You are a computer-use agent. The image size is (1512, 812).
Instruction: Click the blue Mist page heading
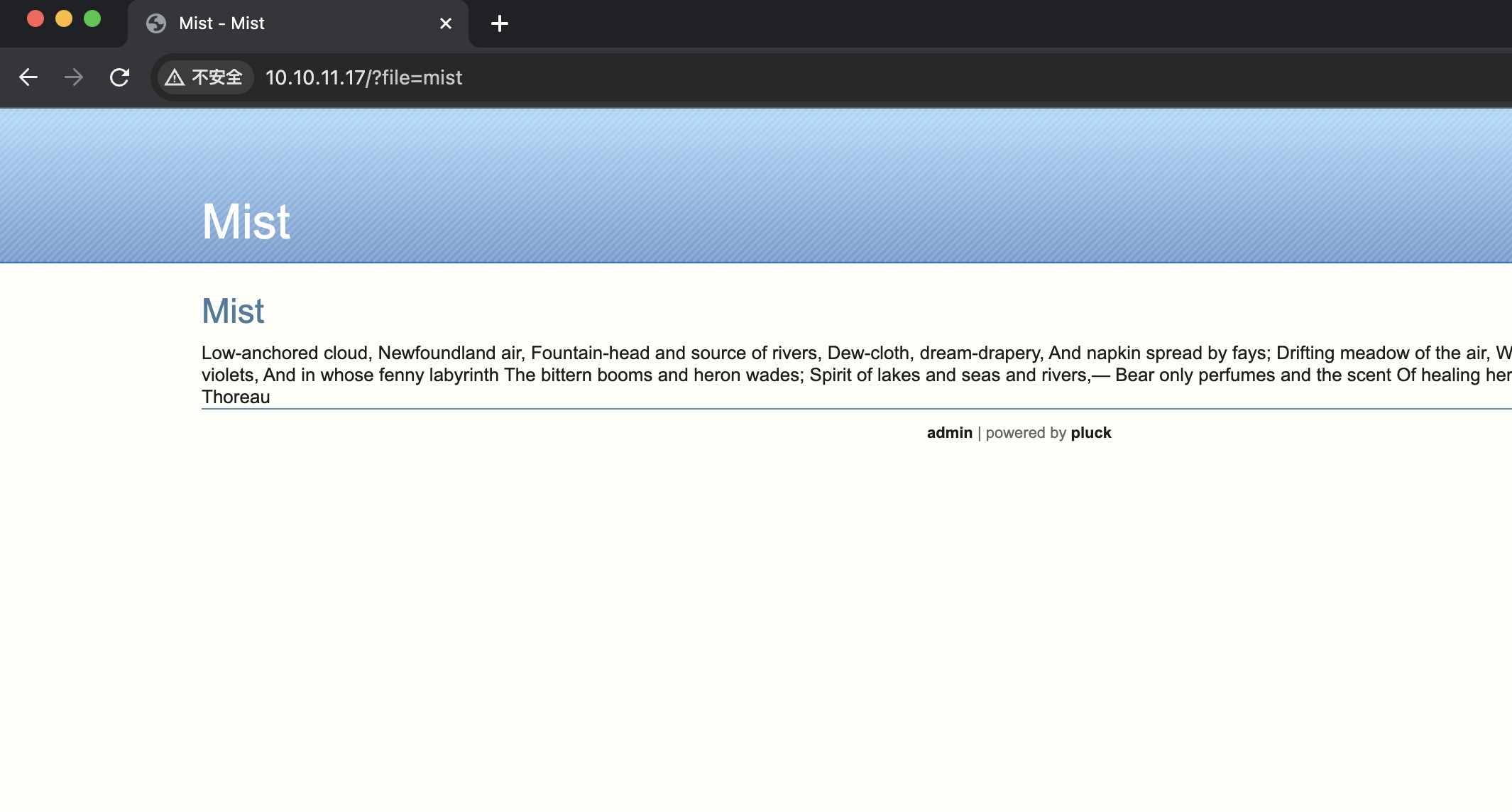tap(233, 311)
